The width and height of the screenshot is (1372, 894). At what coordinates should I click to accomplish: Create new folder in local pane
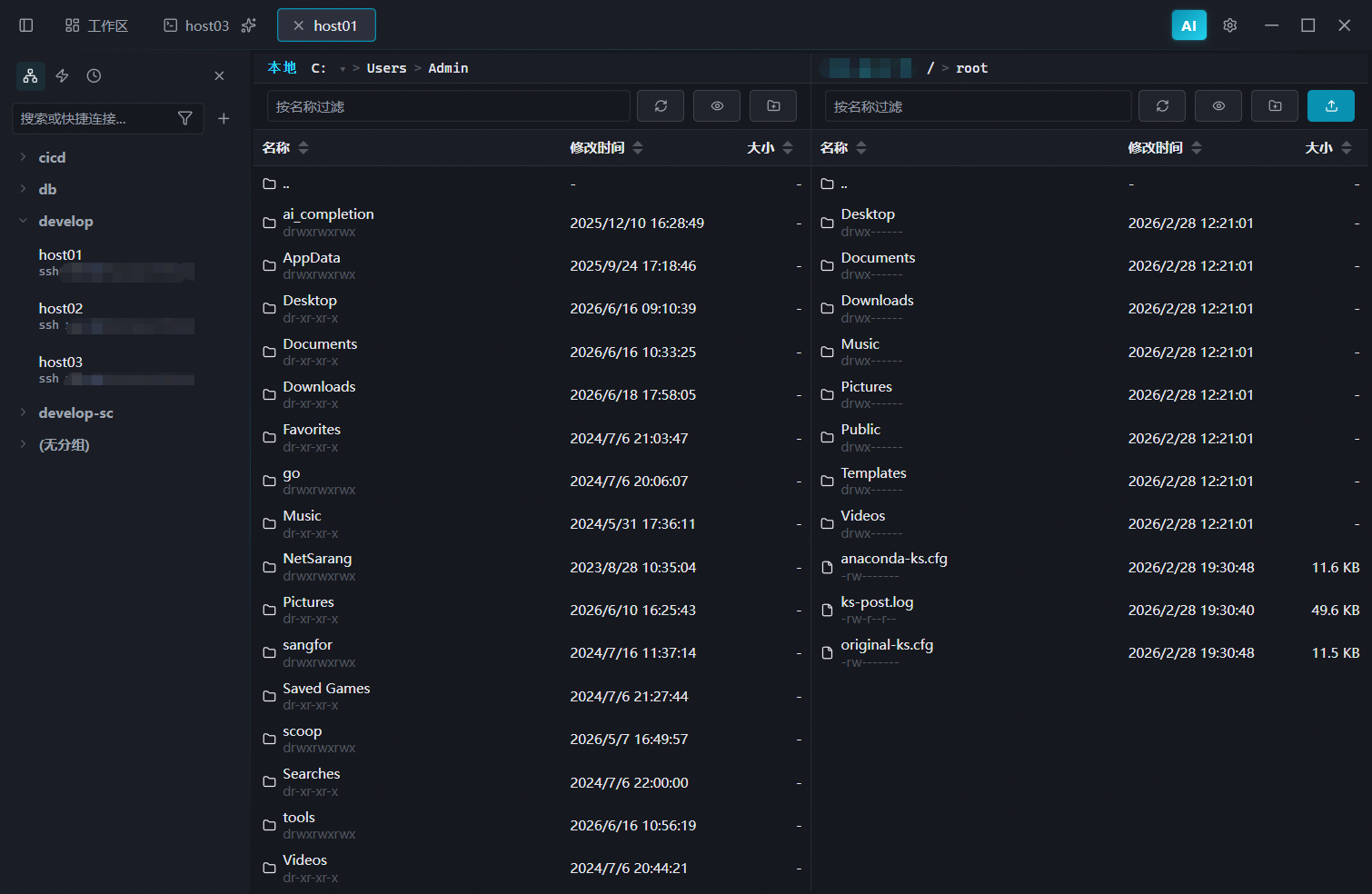pyautogui.click(x=773, y=106)
